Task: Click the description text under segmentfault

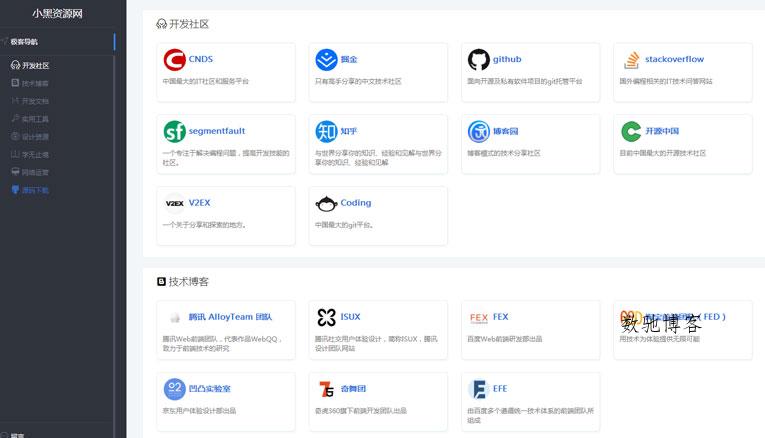Action: click(226, 158)
